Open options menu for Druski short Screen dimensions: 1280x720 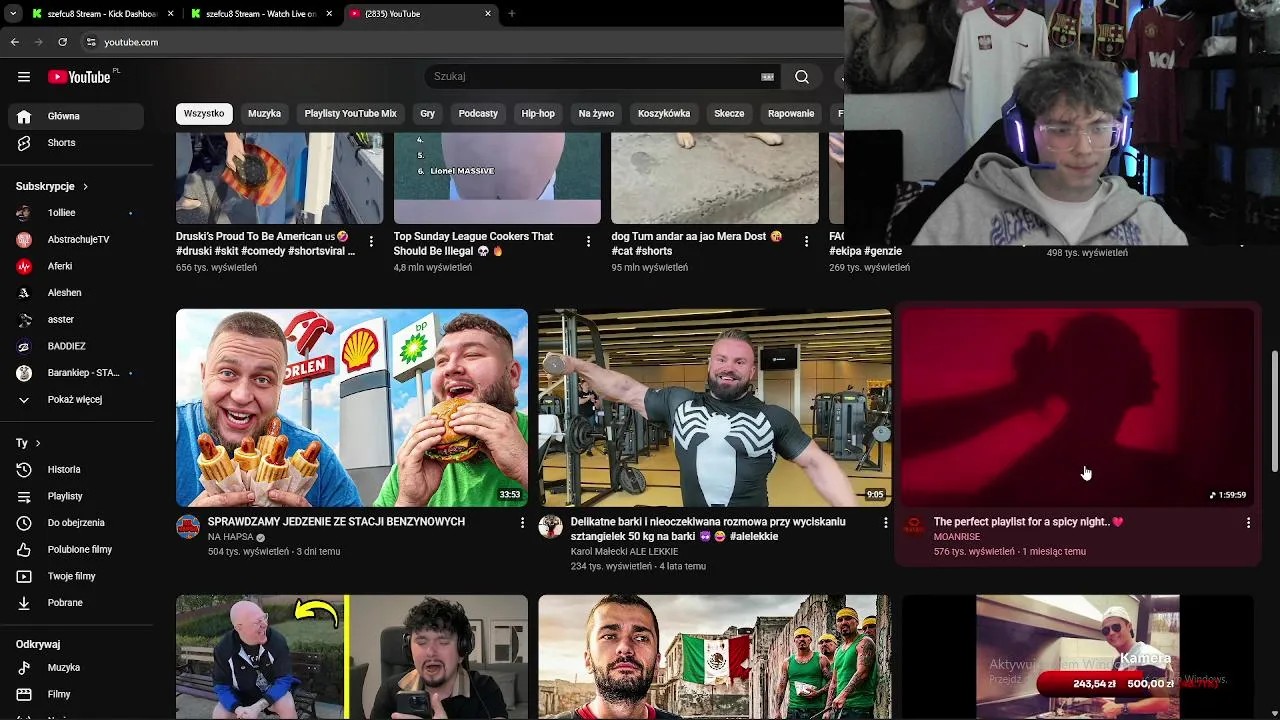[x=371, y=242]
